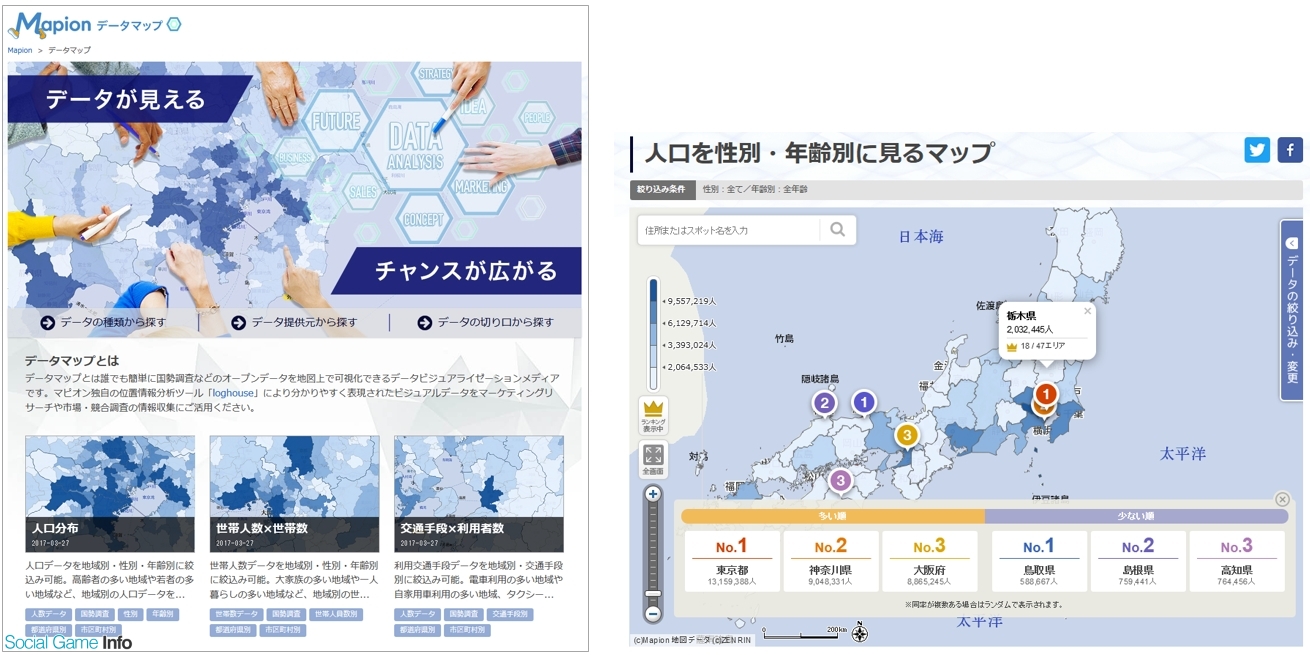Click the データマップとは heading

(72, 361)
